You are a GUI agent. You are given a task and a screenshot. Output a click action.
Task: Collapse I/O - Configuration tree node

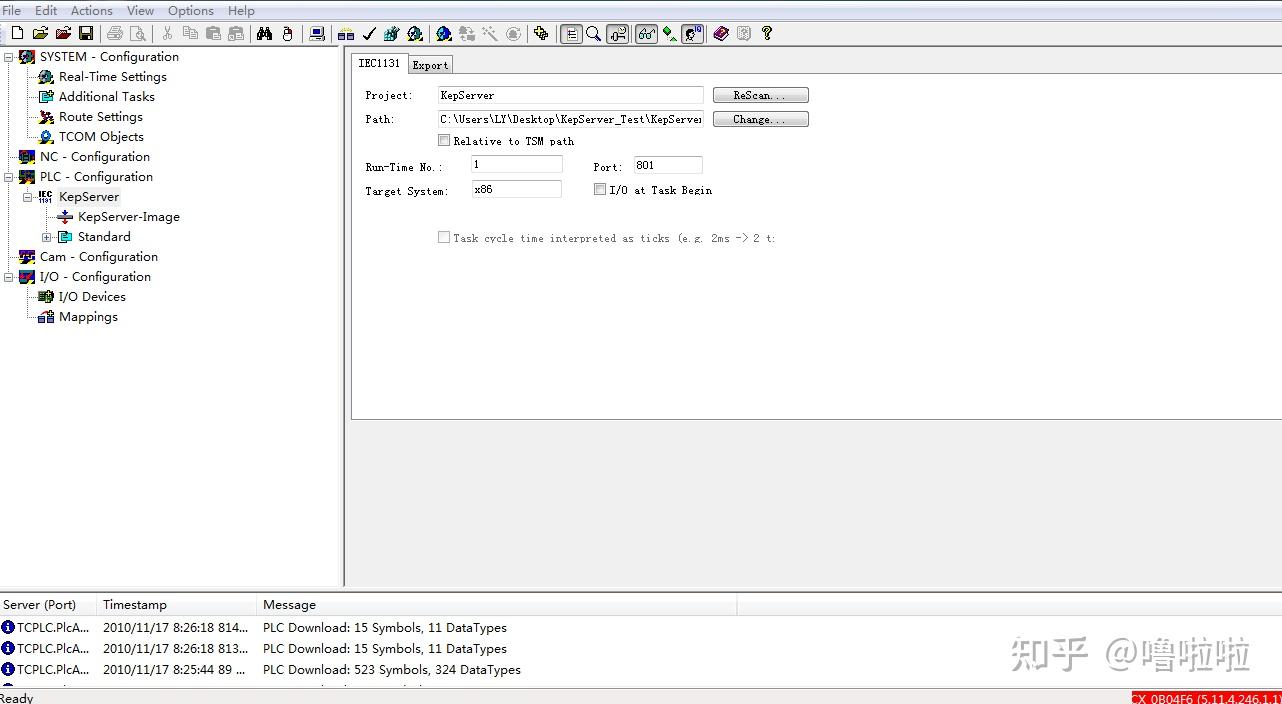[9, 277]
